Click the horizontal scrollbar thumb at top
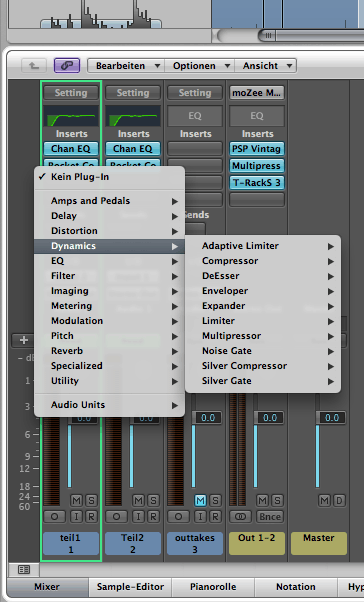The height and width of the screenshot is (602, 364). pyautogui.click(x=311, y=36)
